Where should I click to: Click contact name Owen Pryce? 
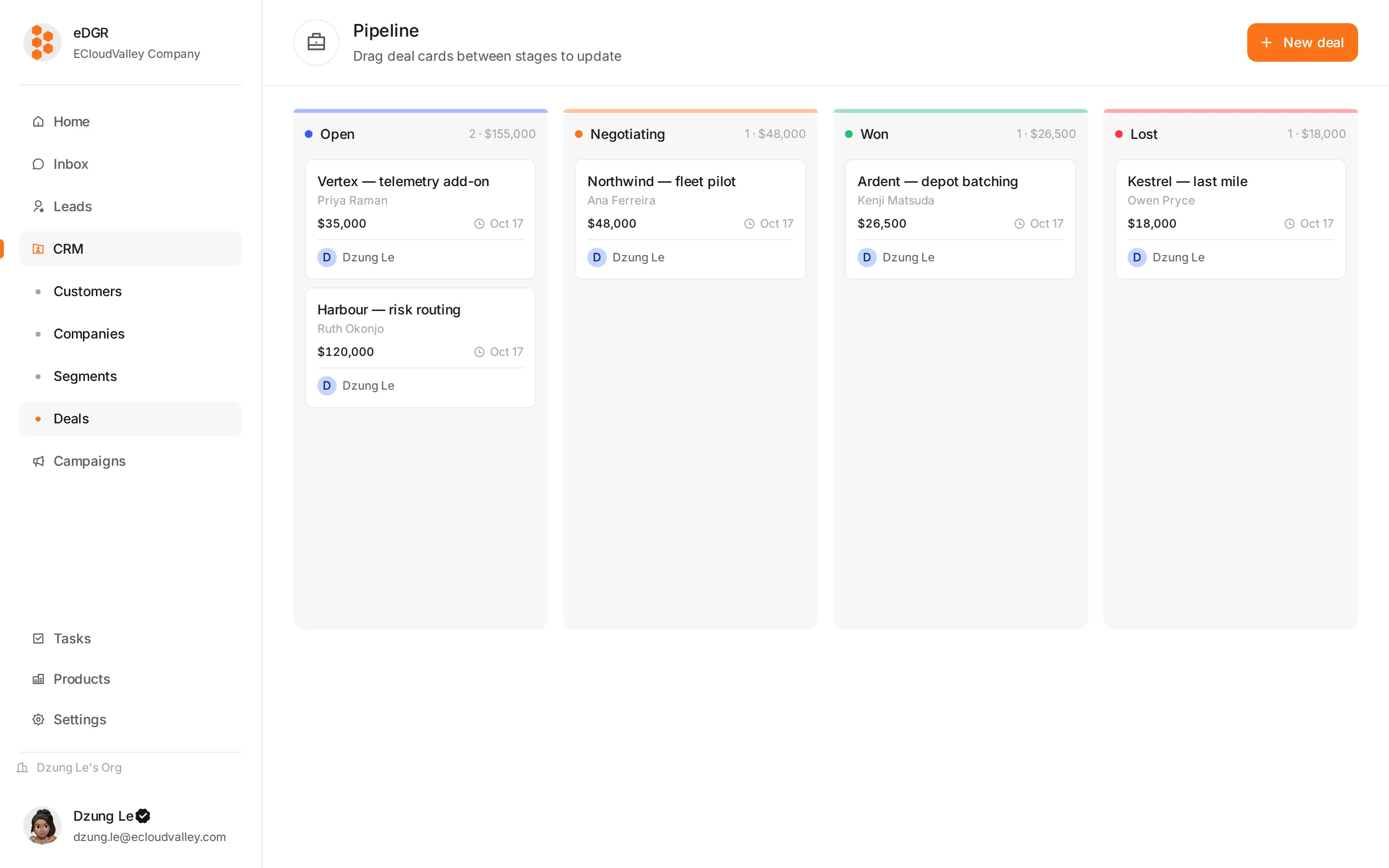click(1161, 201)
